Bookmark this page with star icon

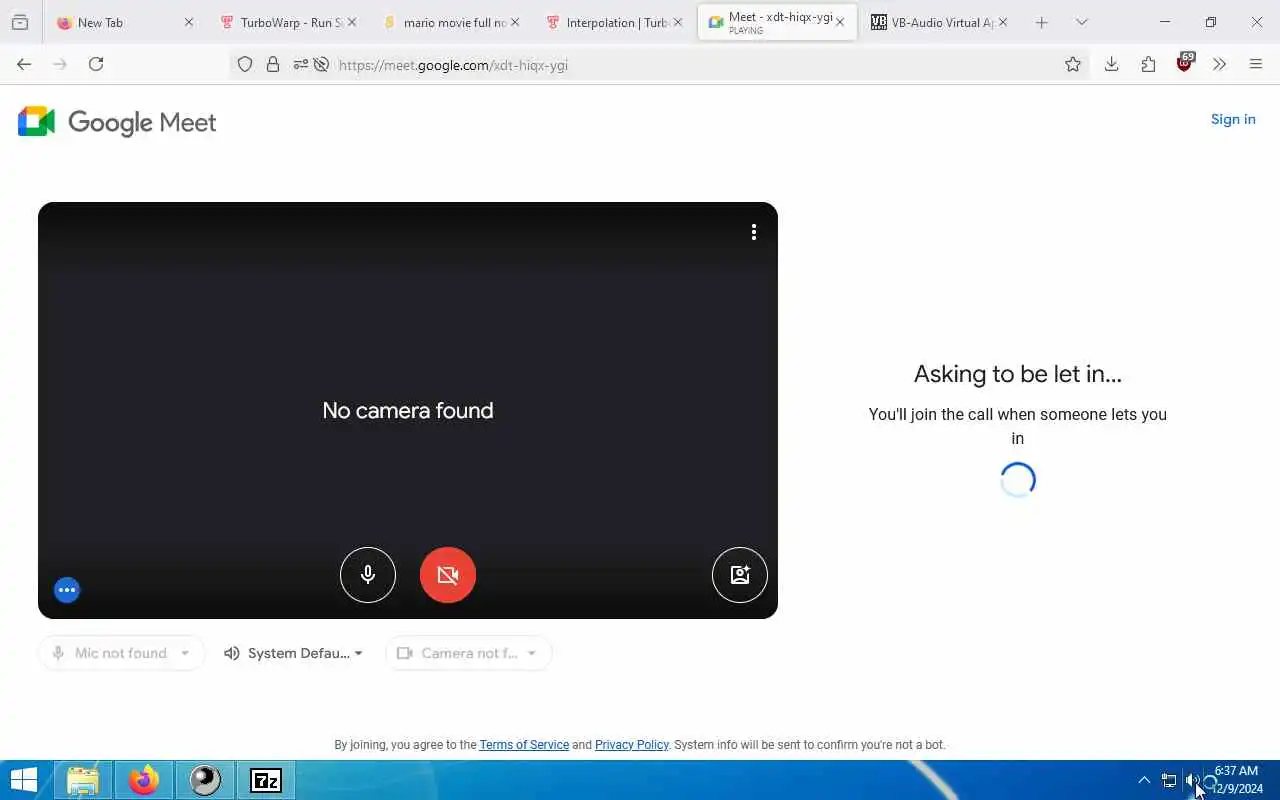pyautogui.click(x=1073, y=64)
